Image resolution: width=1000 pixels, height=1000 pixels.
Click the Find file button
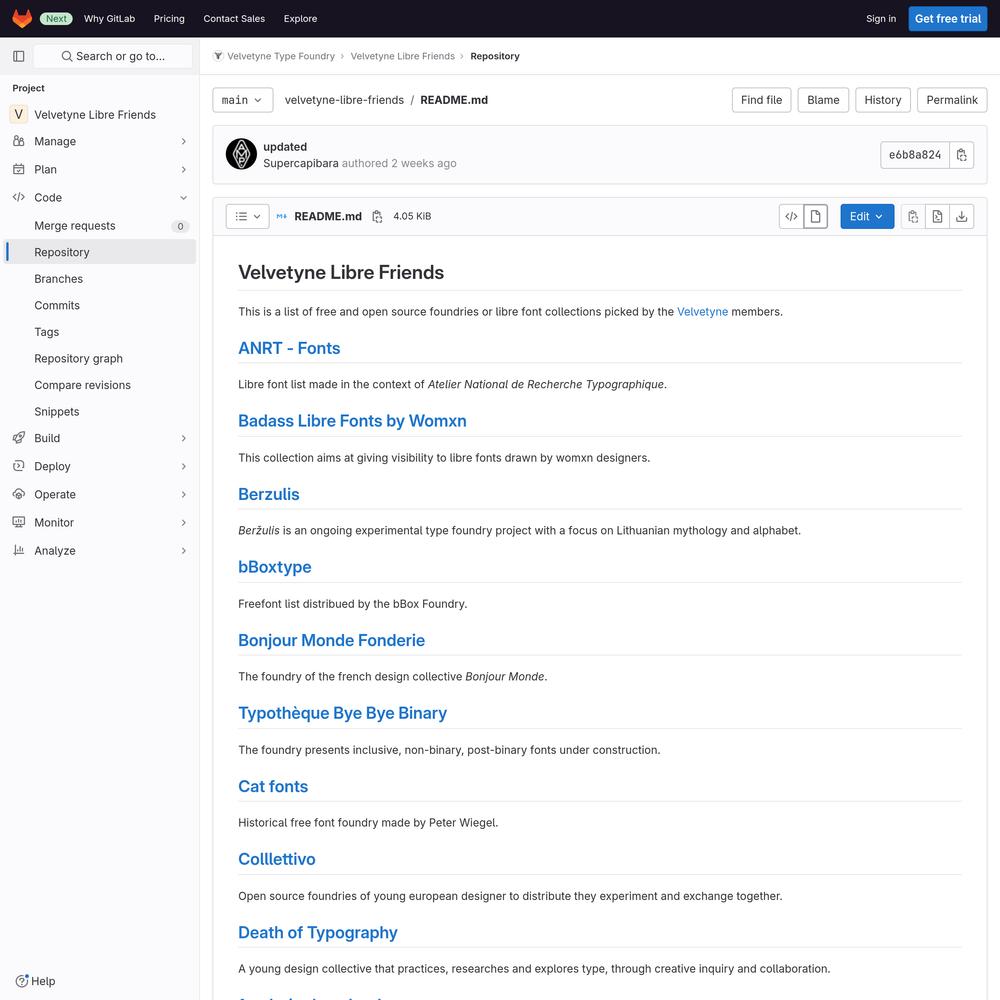[x=761, y=100]
